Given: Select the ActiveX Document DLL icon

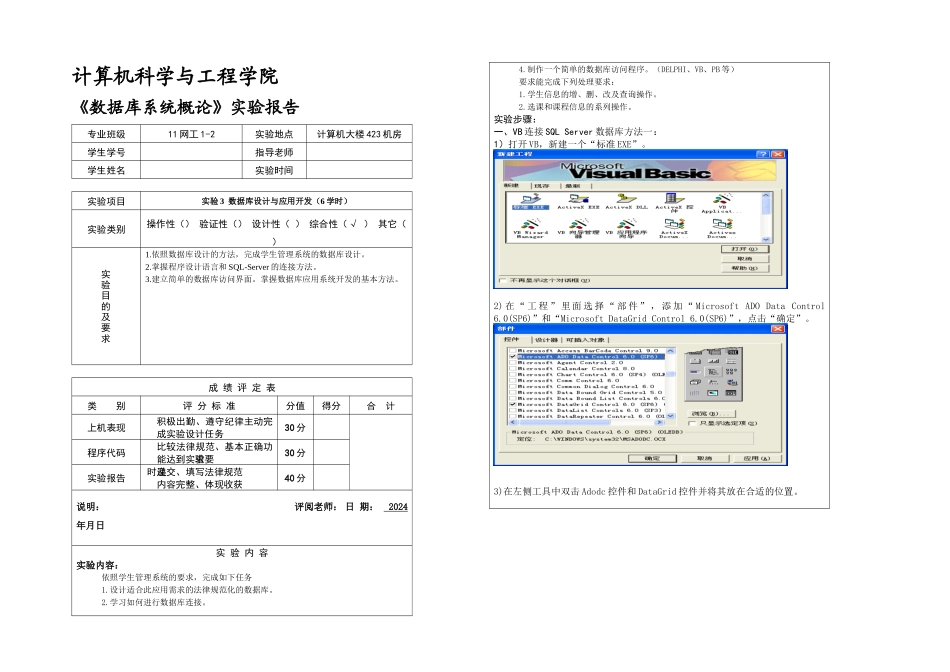Looking at the screenshot, I should pyautogui.click(x=674, y=228).
